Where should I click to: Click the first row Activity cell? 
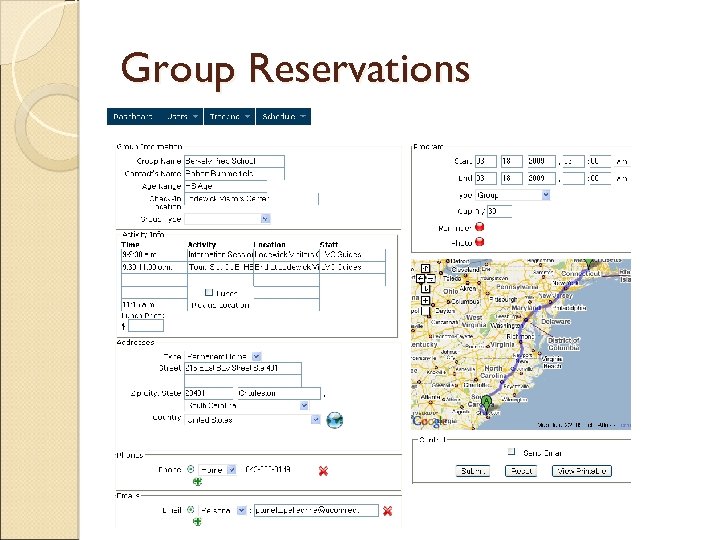point(220,254)
